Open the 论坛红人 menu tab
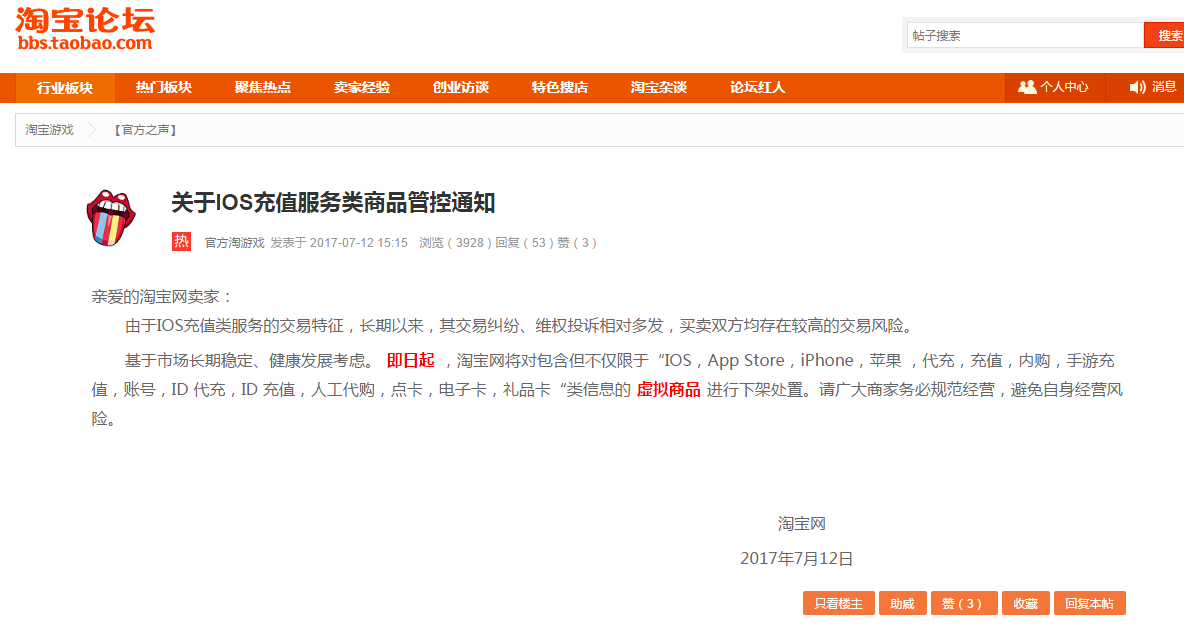Viewport: 1184px width, 644px height. pos(757,88)
